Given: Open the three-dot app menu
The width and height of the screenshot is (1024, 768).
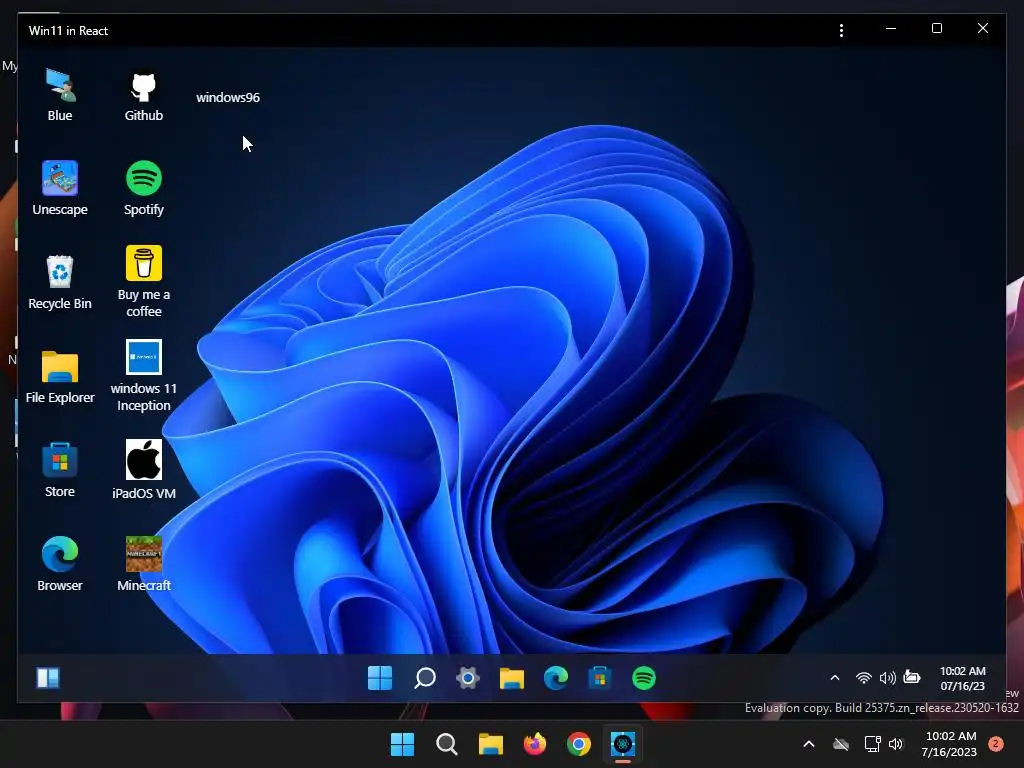Looking at the screenshot, I should coord(841,31).
